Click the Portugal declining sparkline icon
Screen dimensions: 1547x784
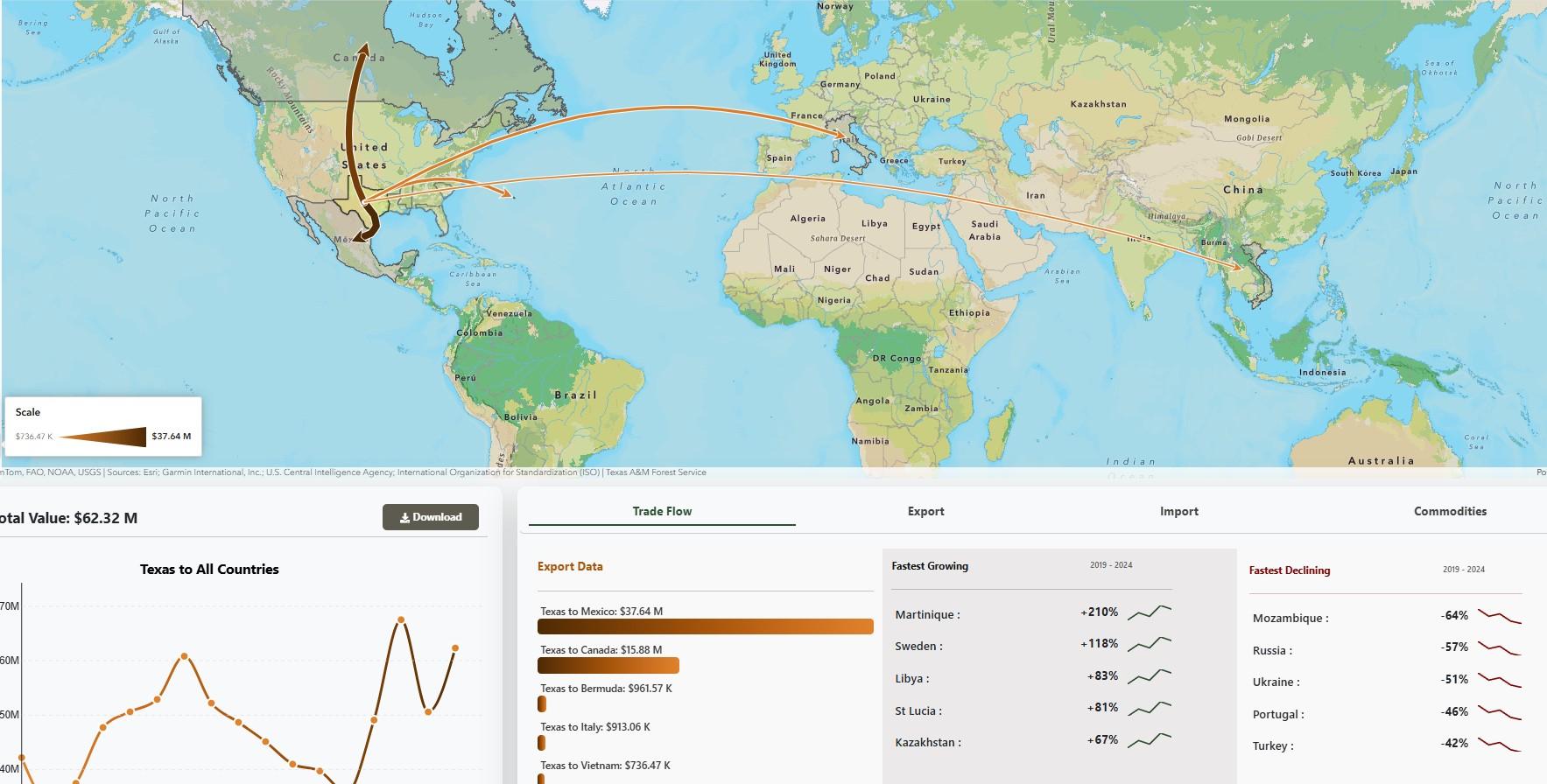(1500, 712)
